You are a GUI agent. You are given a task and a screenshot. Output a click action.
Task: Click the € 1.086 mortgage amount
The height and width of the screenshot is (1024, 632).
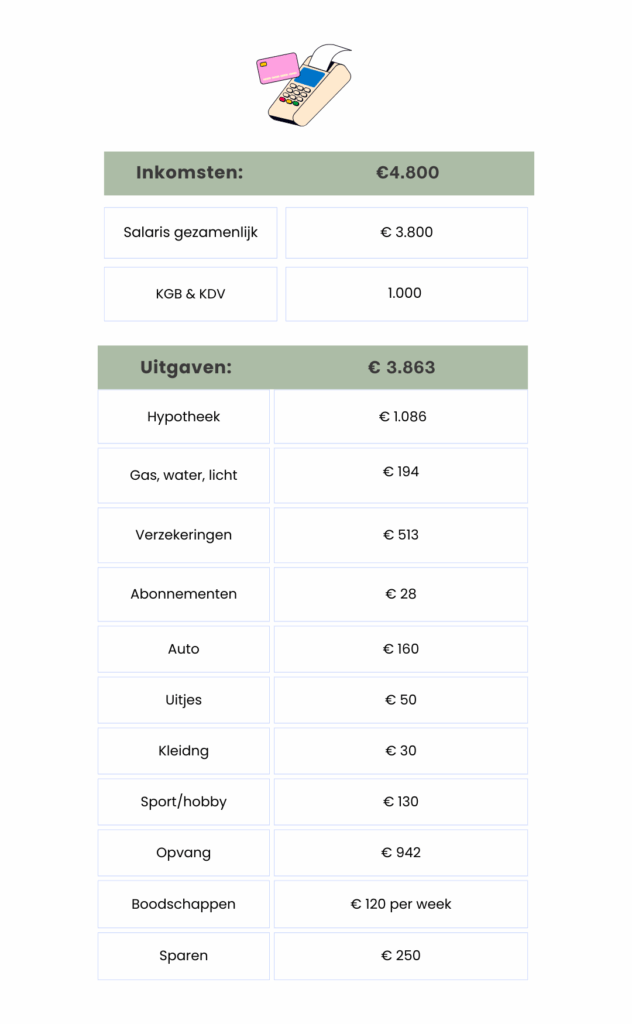(x=402, y=417)
